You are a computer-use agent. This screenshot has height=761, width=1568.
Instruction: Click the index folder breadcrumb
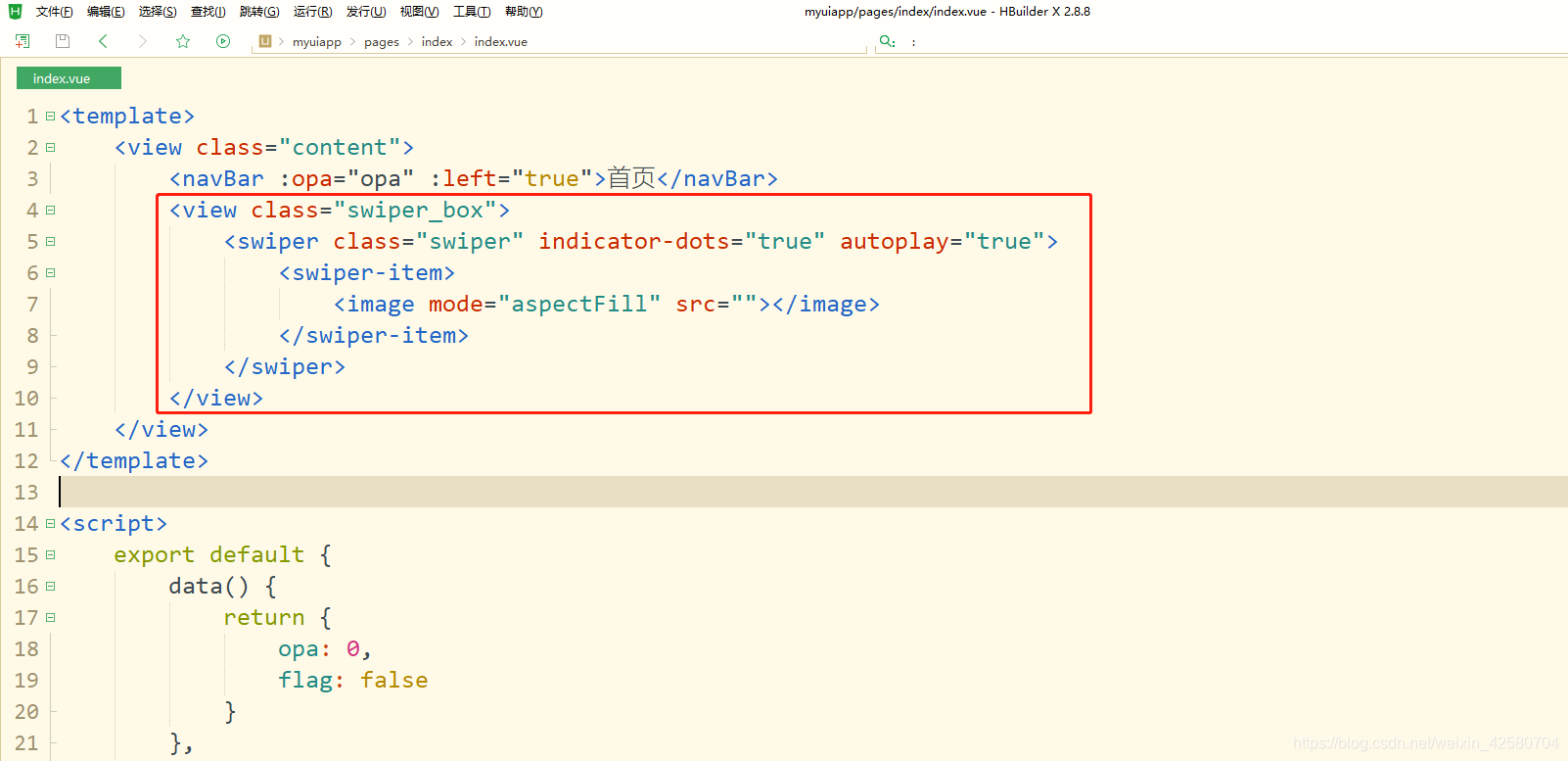click(x=437, y=42)
